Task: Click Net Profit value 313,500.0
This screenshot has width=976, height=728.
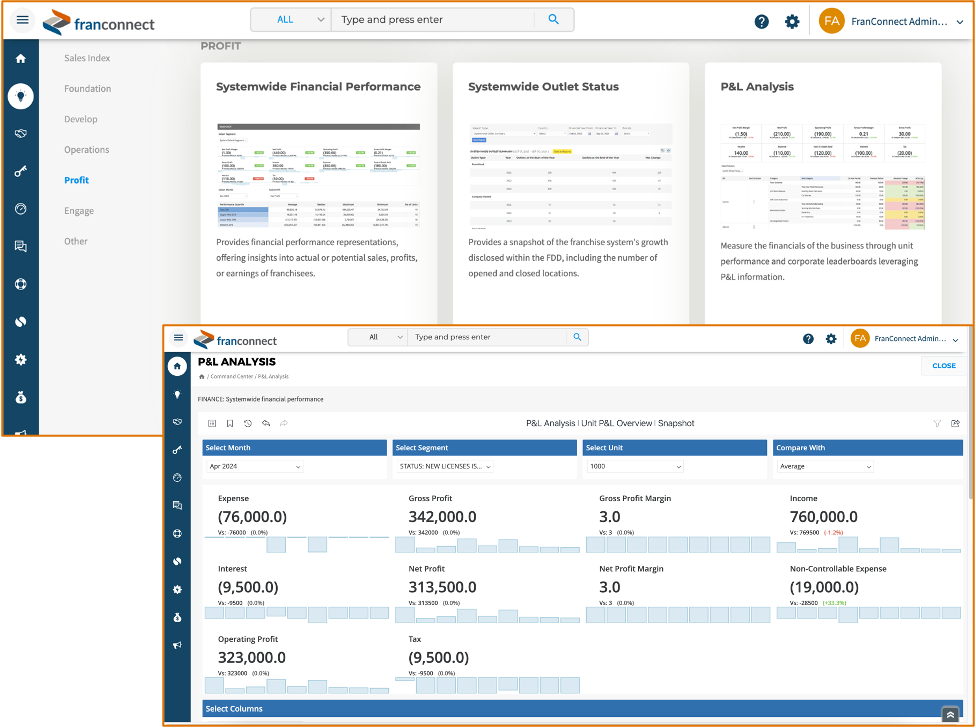Action: tap(443, 587)
